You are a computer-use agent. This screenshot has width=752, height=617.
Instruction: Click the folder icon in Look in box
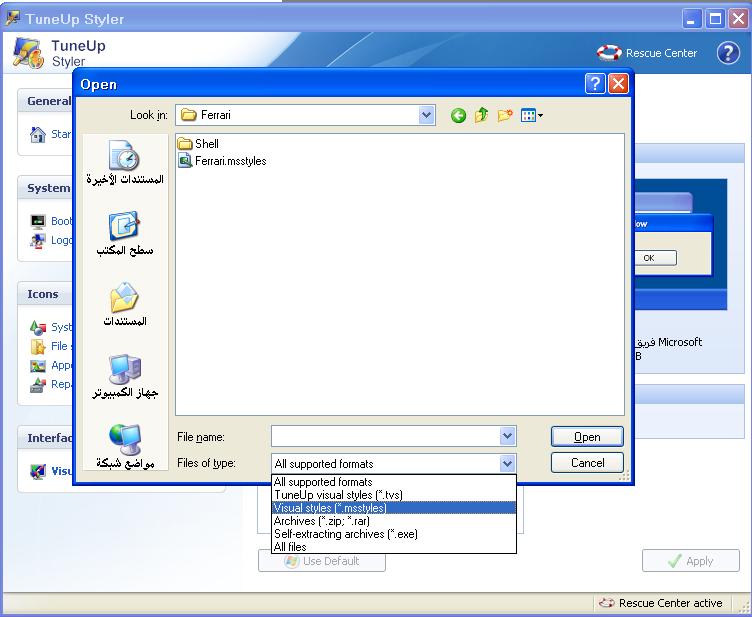click(x=188, y=115)
